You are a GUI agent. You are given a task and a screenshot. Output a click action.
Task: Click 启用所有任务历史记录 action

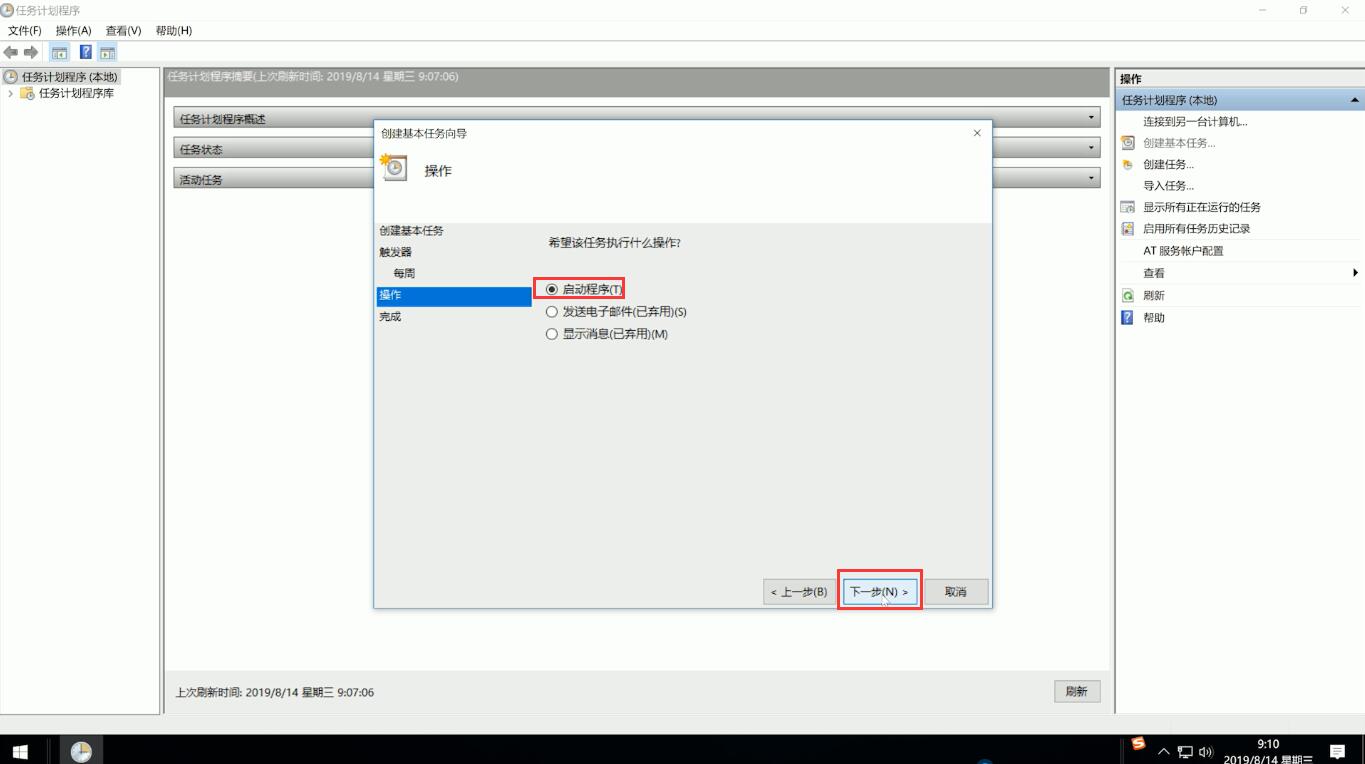[1196, 229]
